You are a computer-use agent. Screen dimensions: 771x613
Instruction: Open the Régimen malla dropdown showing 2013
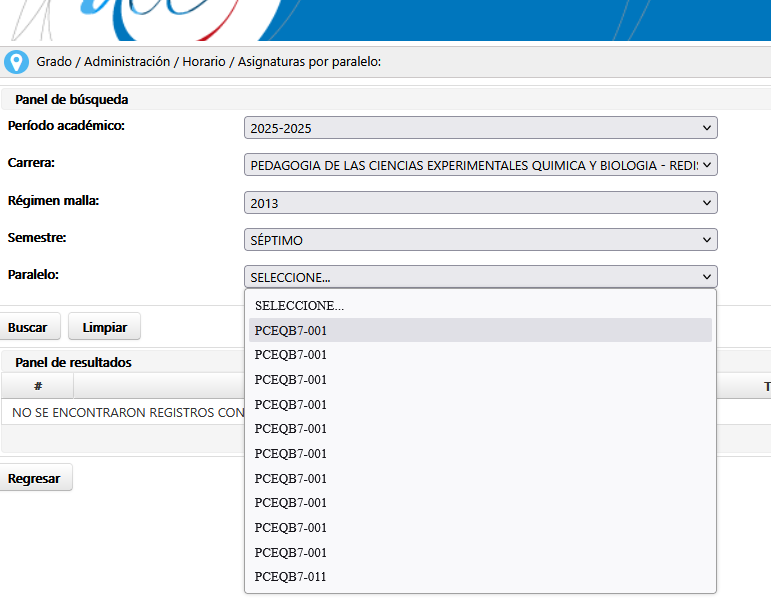(480, 203)
